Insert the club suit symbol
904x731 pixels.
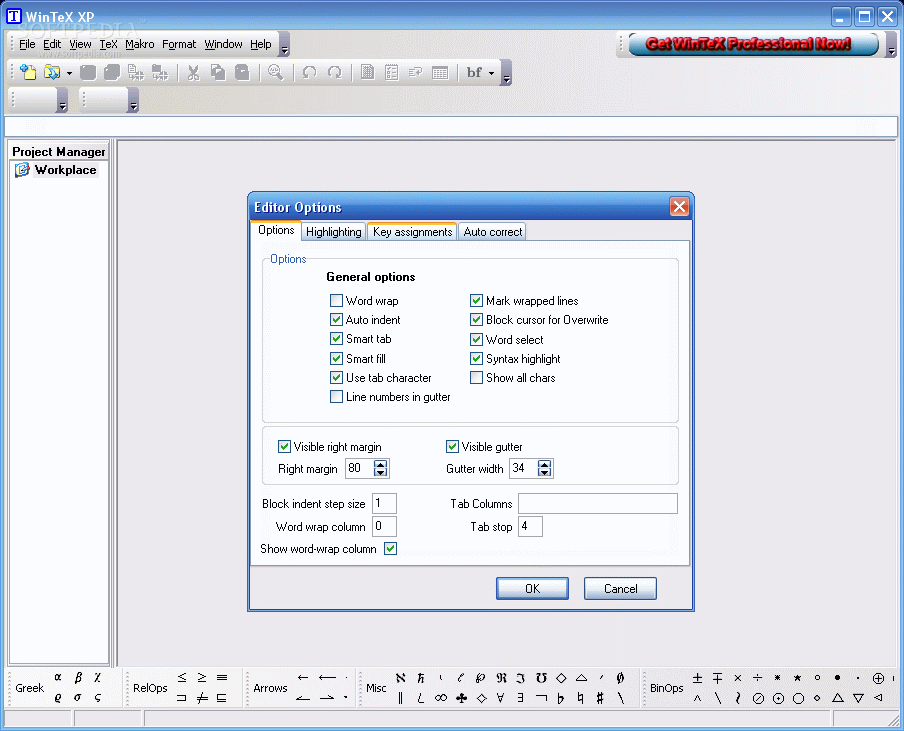pos(461,698)
